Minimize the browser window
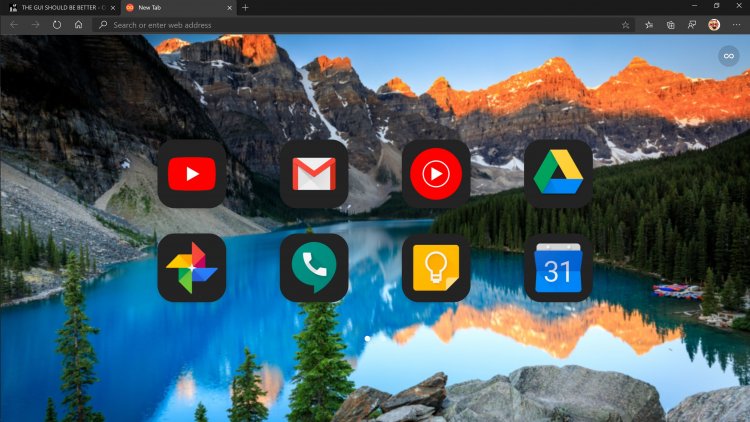 tap(695, 6)
